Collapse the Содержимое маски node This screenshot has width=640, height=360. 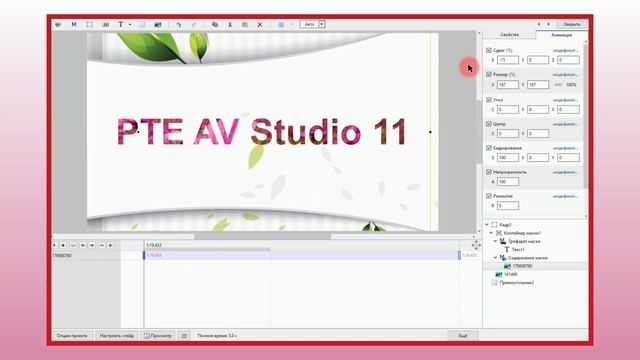[495, 258]
